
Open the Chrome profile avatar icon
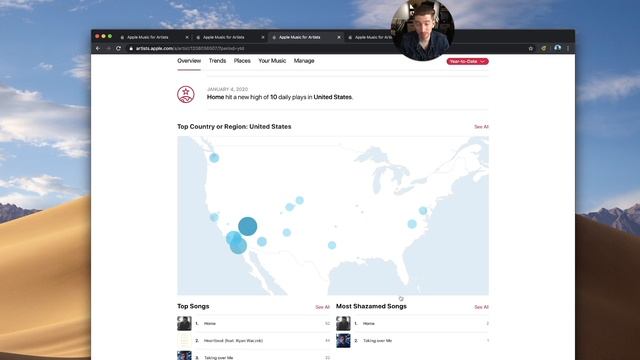coord(558,48)
